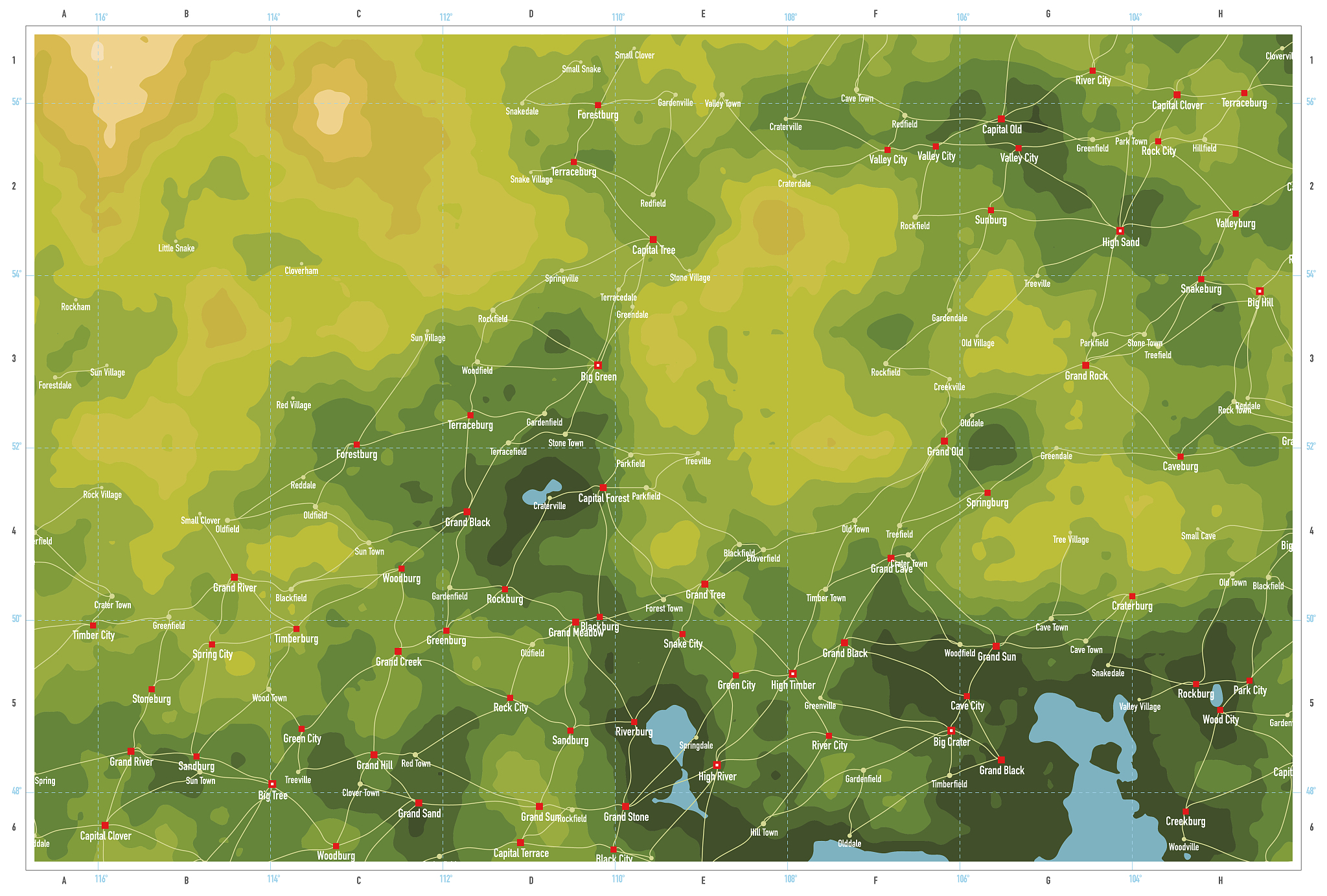Screen dimensions: 1327x896
Task: Click the Hillfield label
Action: click(1205, 148)
